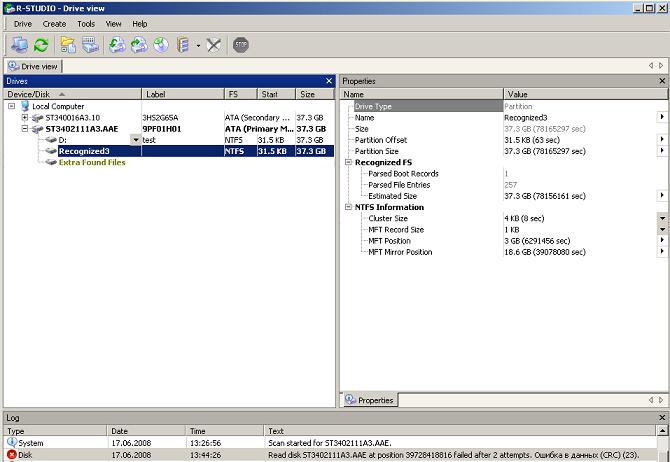This screenshot has width=670, height=462.
Task: Click the Log scrollbar up arrow
Action: (662, 430)
